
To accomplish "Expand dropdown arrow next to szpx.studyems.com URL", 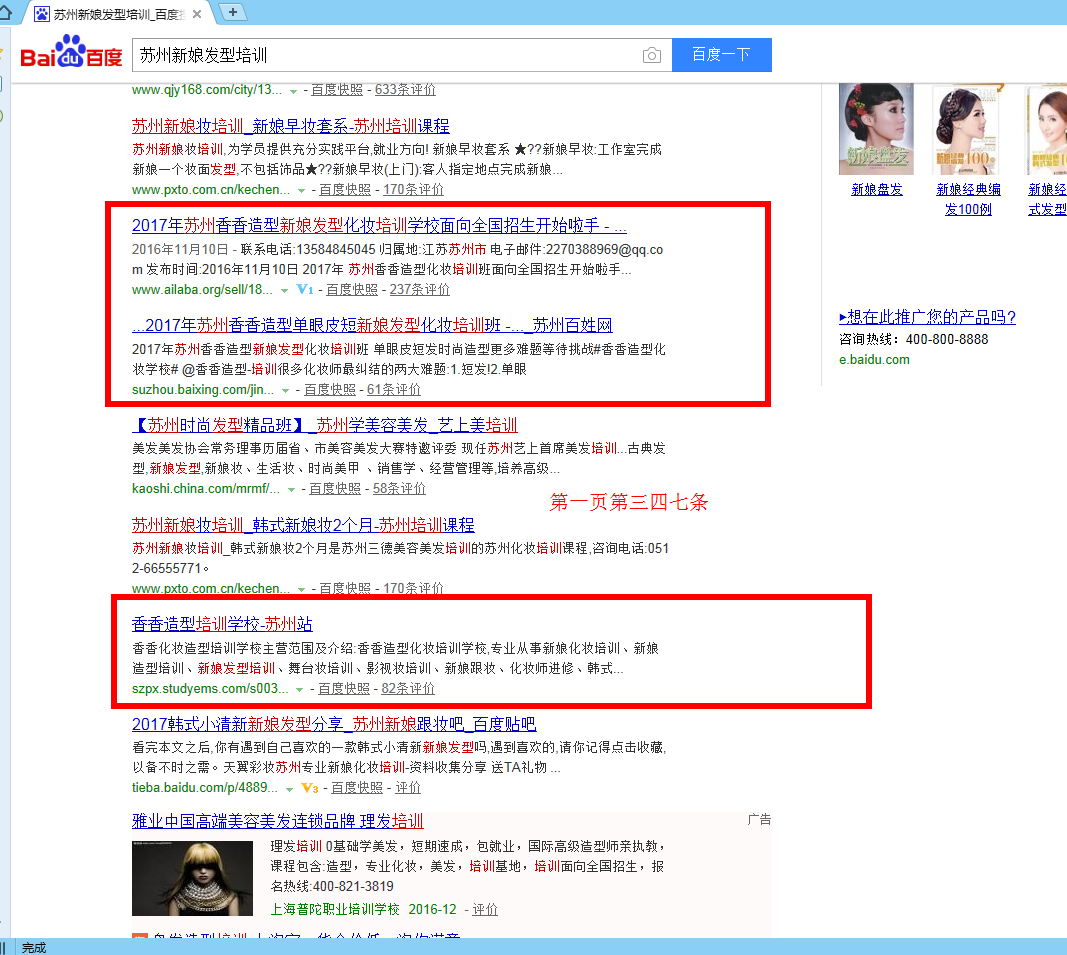I will [299, 690].
